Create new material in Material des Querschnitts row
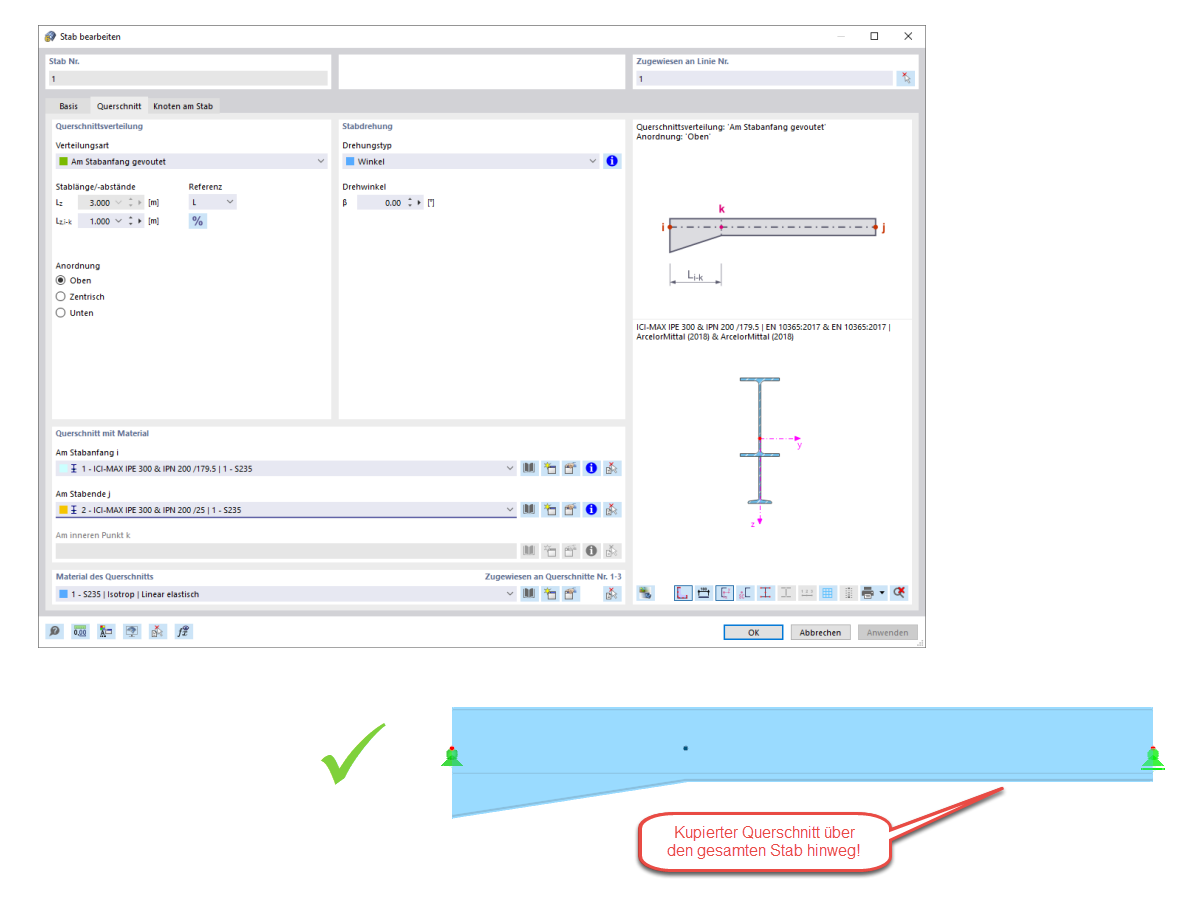 click(x=550, y=594)
